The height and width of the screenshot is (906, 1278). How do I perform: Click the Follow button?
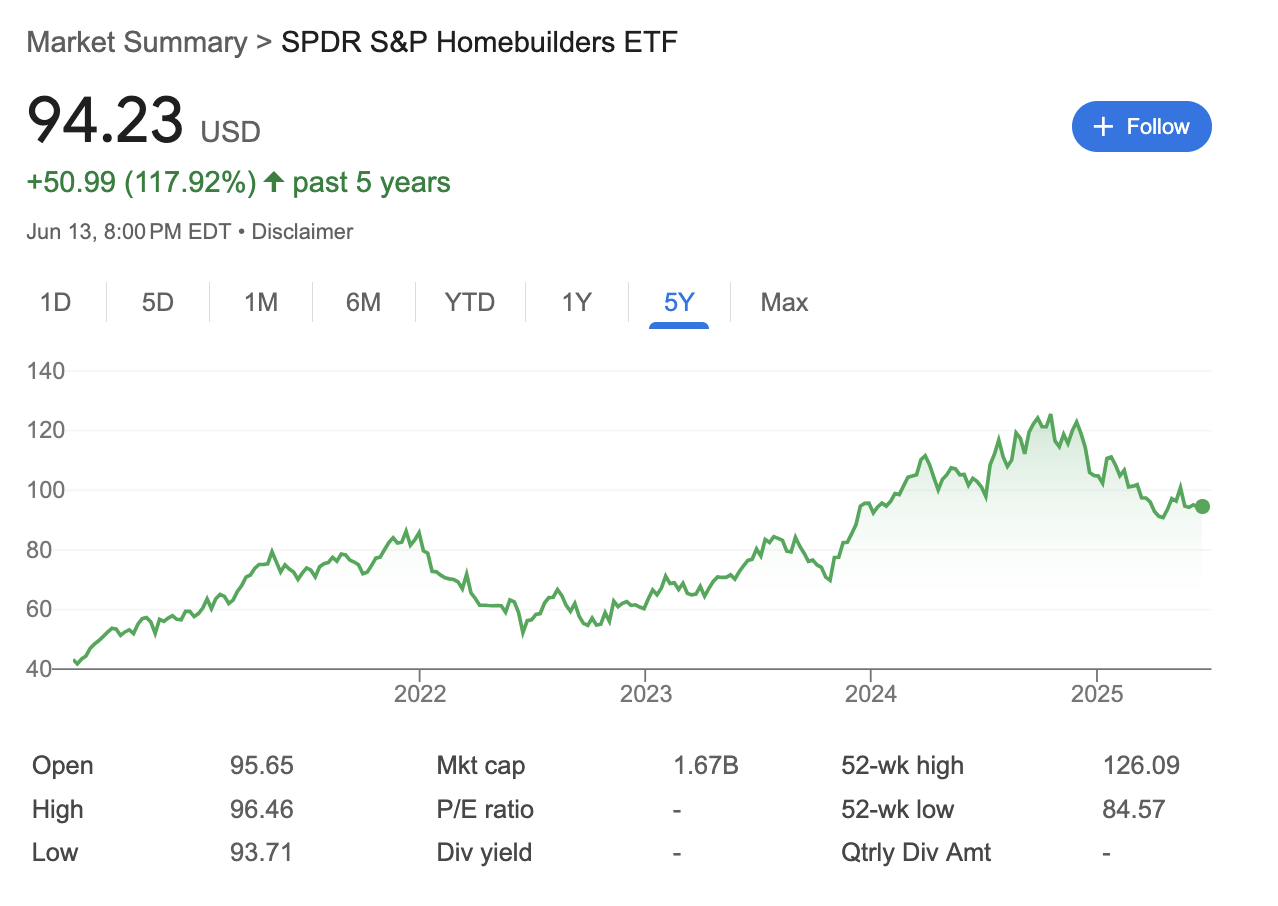tap(1141, 127)
